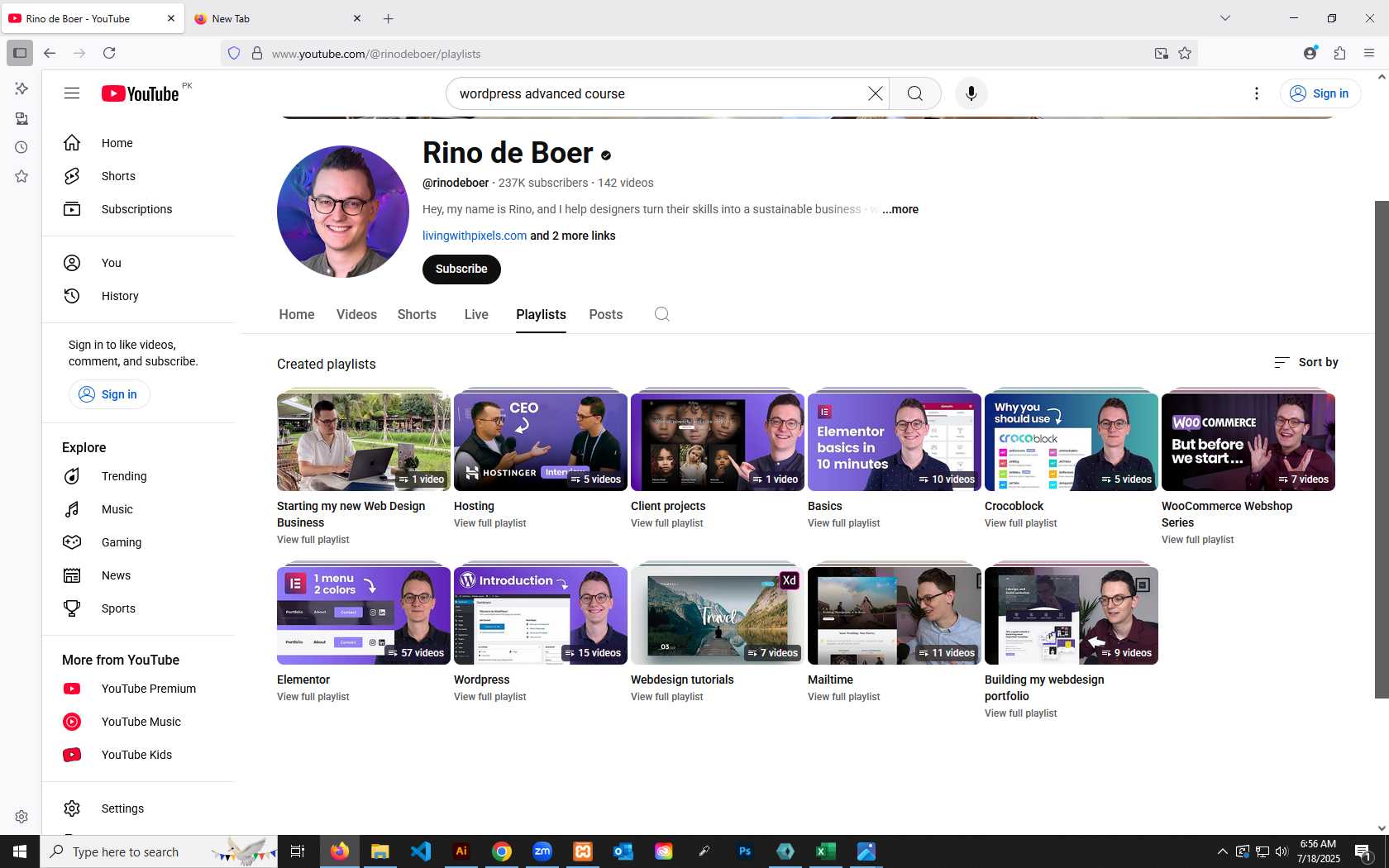This screenshot has width=1389, height=868.
Task: Go to Subscriptions in sidebar
Action: pyautogui.click(x=138, y=209)
